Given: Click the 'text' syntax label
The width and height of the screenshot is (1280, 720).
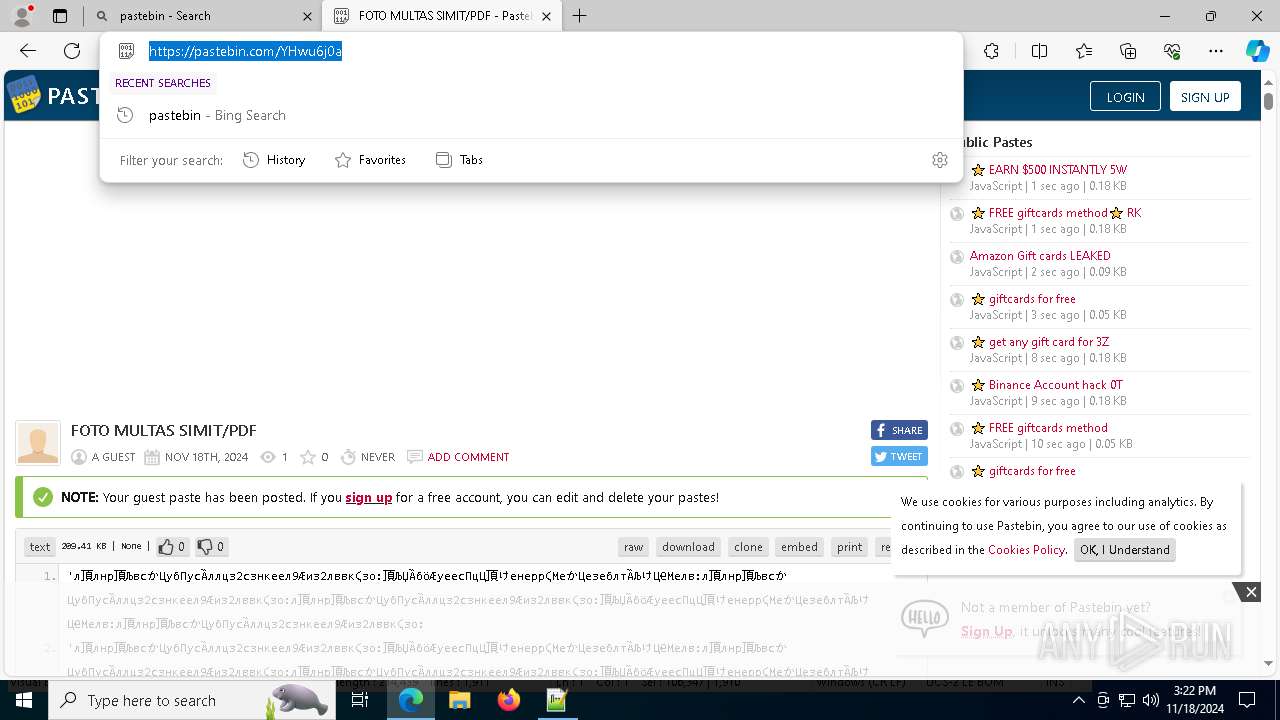Looking at the screenshot, I should coord(40,547).
